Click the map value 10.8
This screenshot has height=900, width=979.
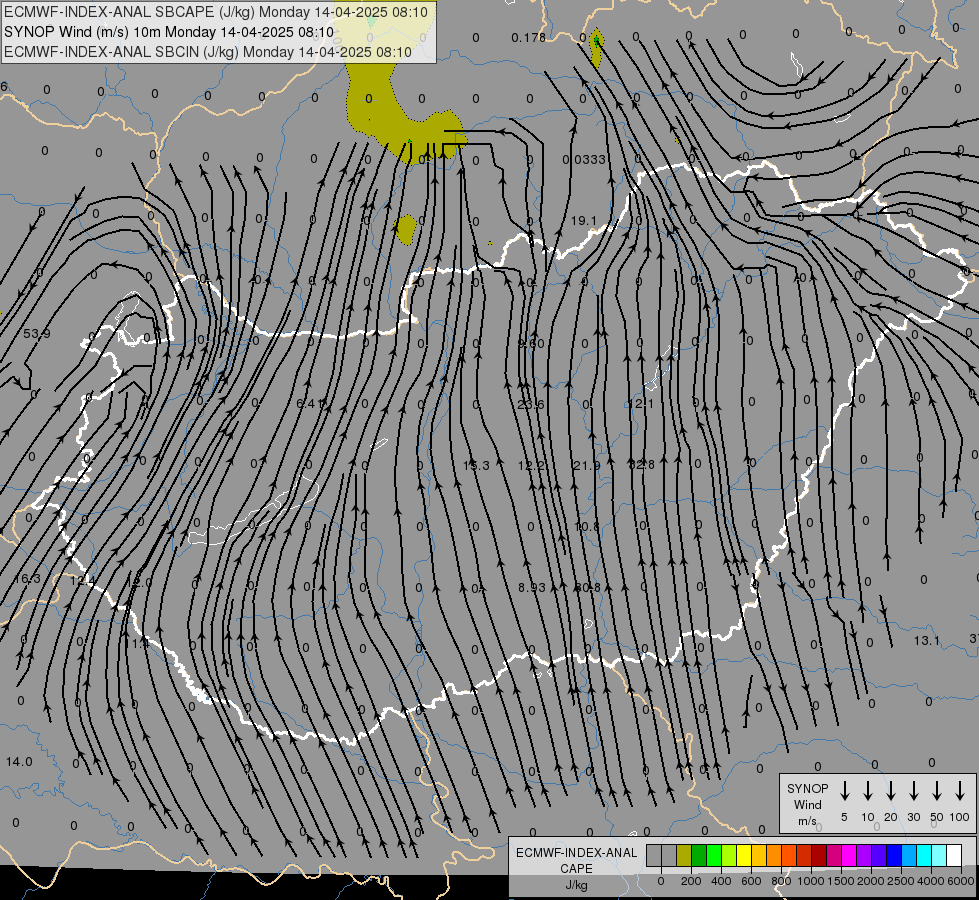click(586, 526)
